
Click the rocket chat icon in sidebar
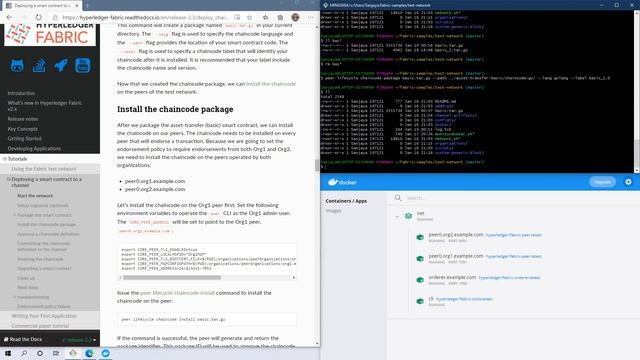pos(61,65)
